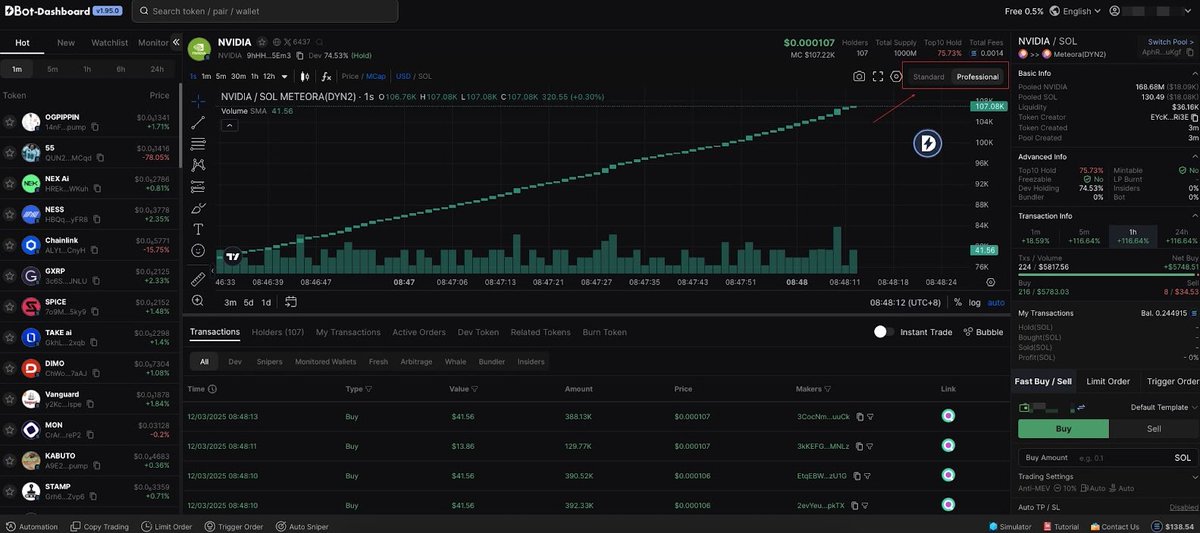The width and height of the screenshot is (1200, 533).
Task: Favorite the OGPIPPIN token star
Action: click(x=10, y=122)
